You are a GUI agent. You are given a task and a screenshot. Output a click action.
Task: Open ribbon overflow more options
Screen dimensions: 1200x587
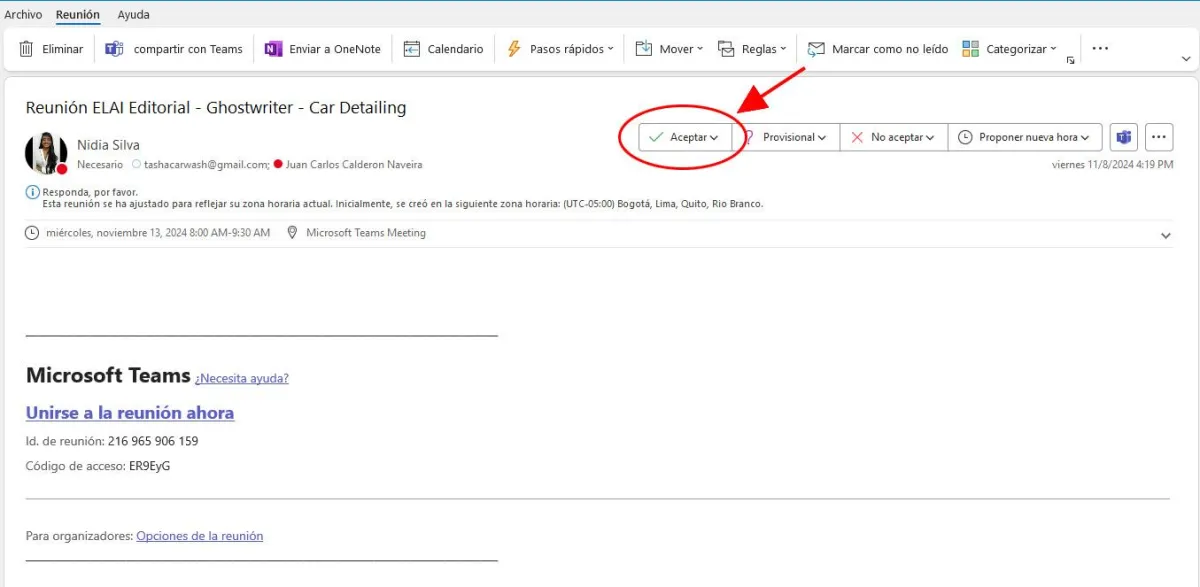1100,48
